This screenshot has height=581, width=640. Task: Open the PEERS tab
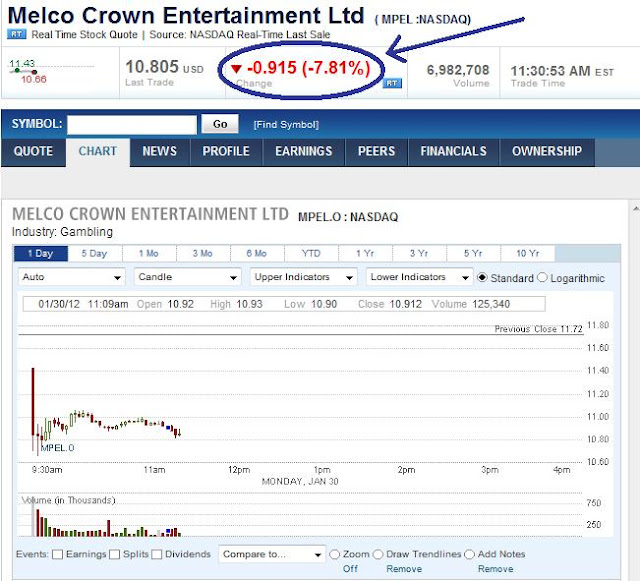coord(376,151)
